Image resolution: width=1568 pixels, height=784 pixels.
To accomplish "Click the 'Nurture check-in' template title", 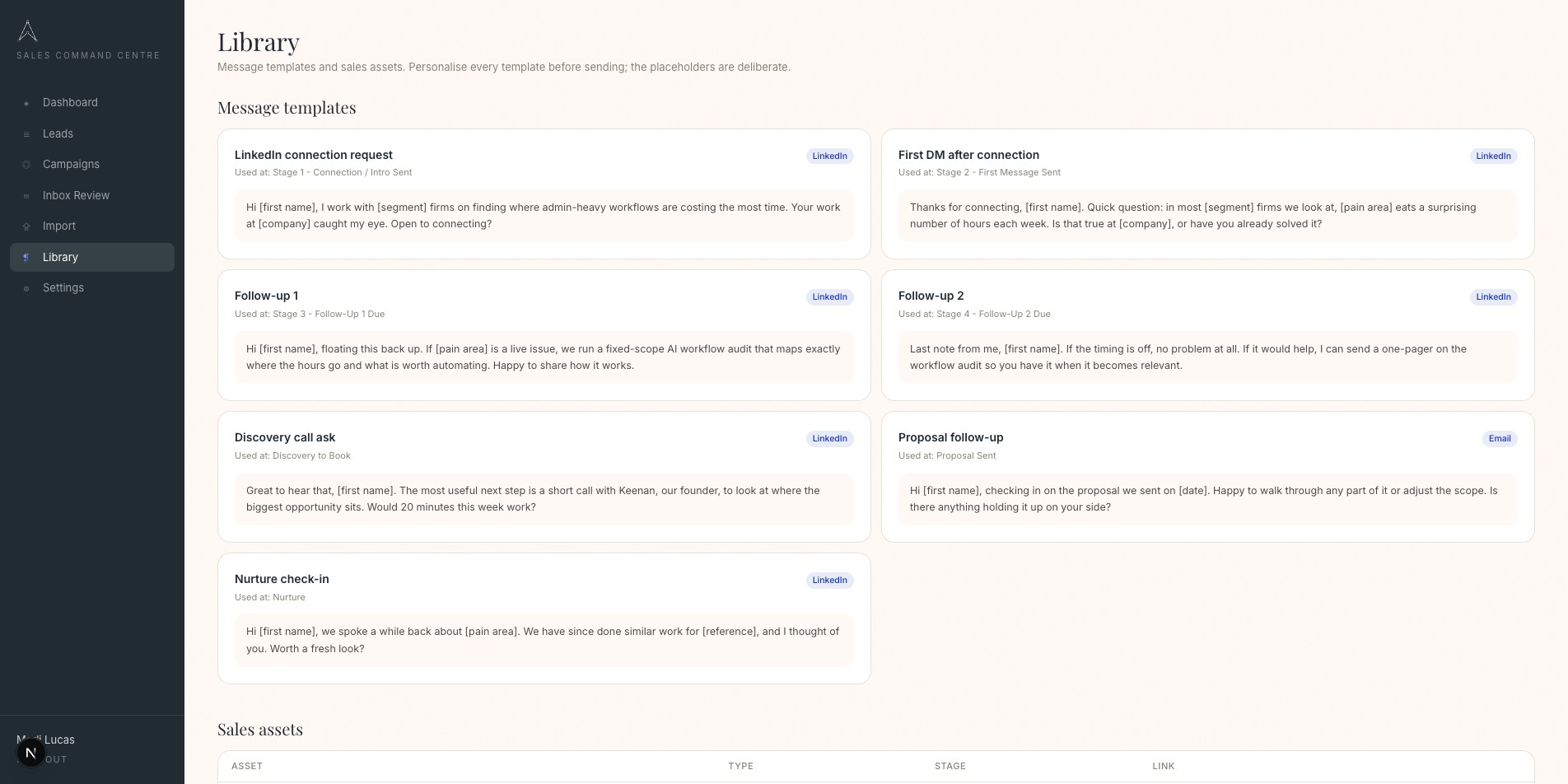I will coord(282,579).
